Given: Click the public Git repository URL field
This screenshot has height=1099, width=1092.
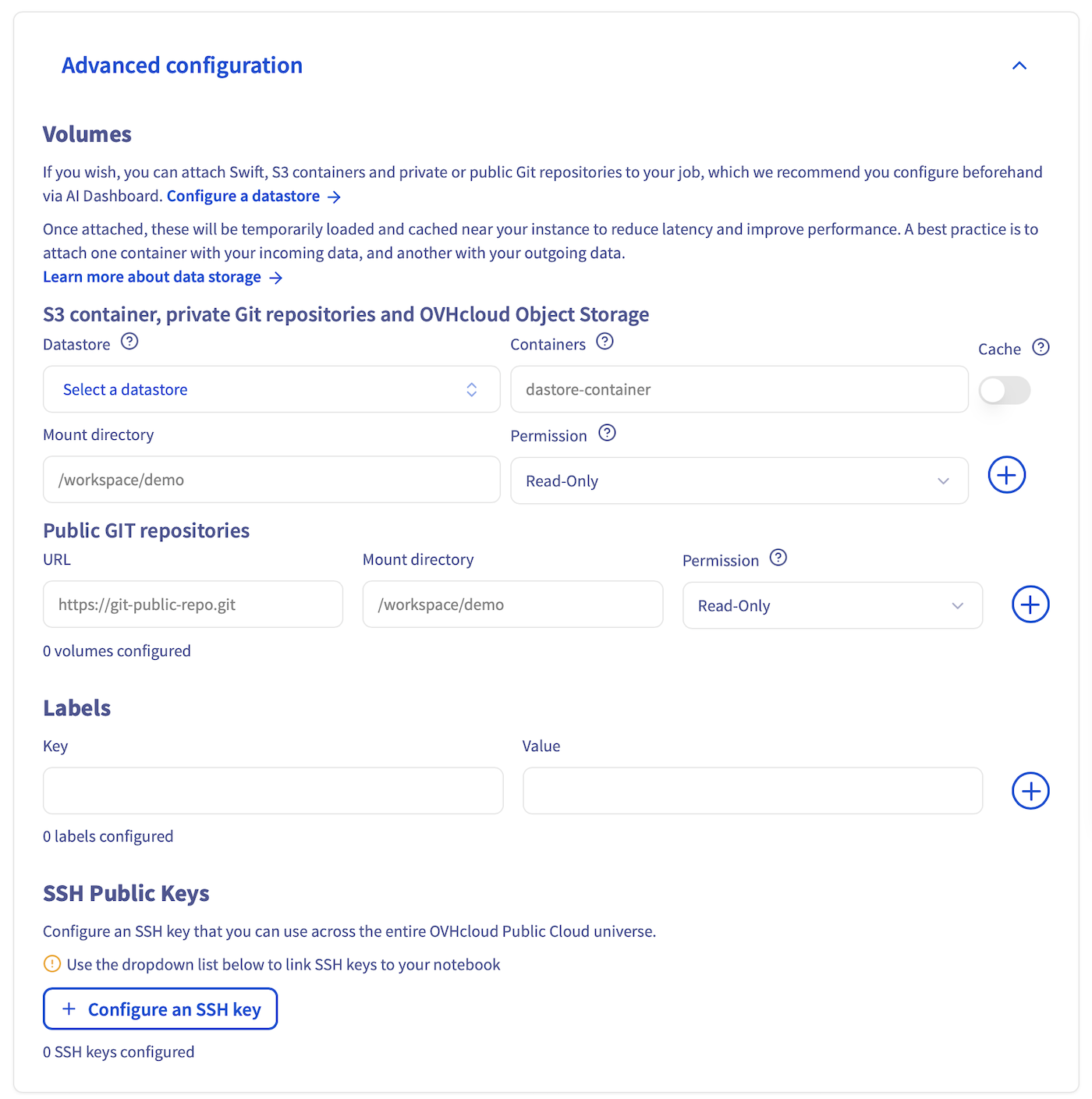Looking at the screenshot, I should 193,604.
